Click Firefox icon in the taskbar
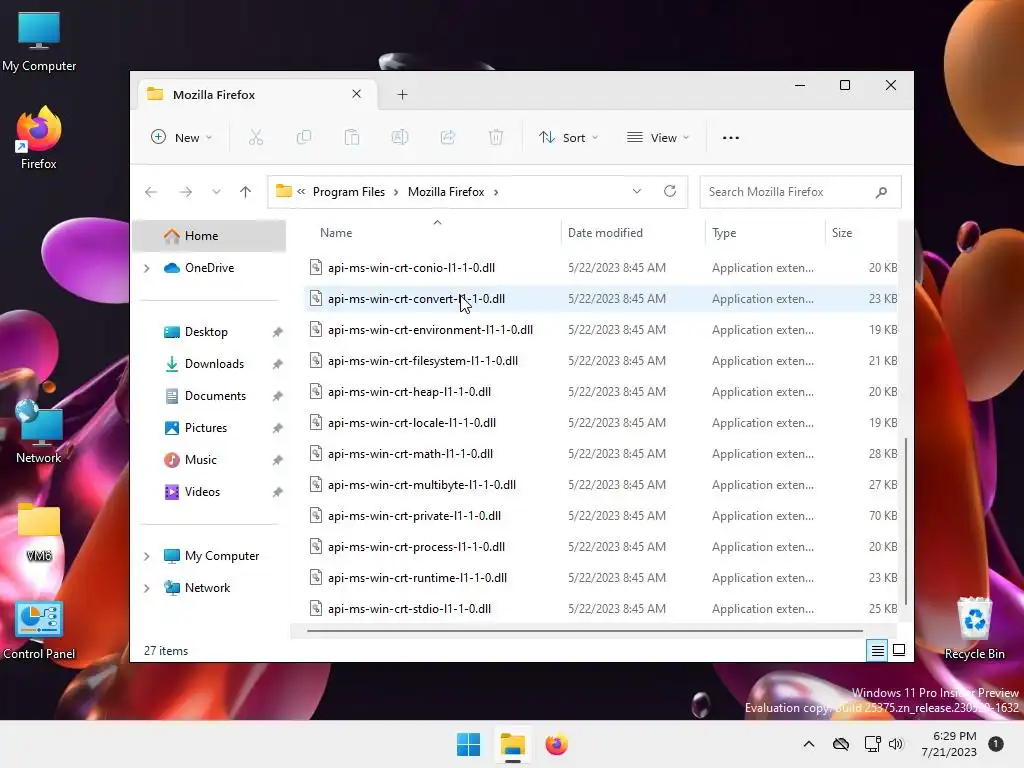1024x768 pixels. pyautogui.click(x=556, y=744)
